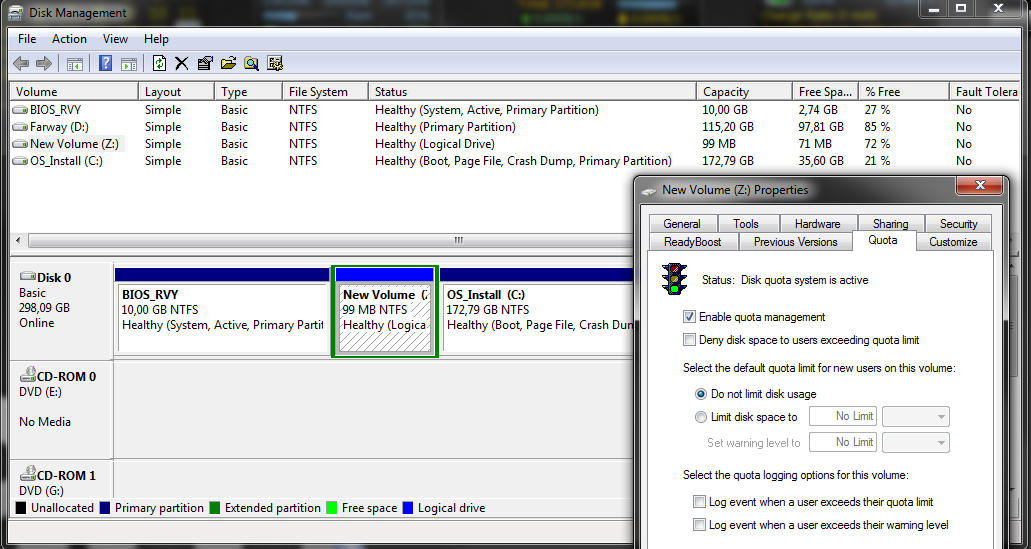Switch to the Tools tab

[746, 224]
